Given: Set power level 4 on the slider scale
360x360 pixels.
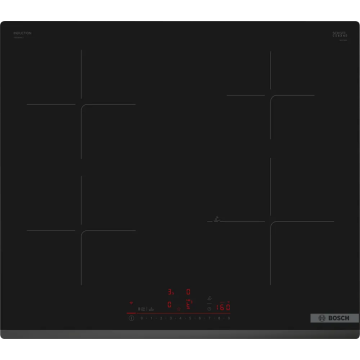Looking at the screenshot, I should pyautogui.click(x=180, y=318).
